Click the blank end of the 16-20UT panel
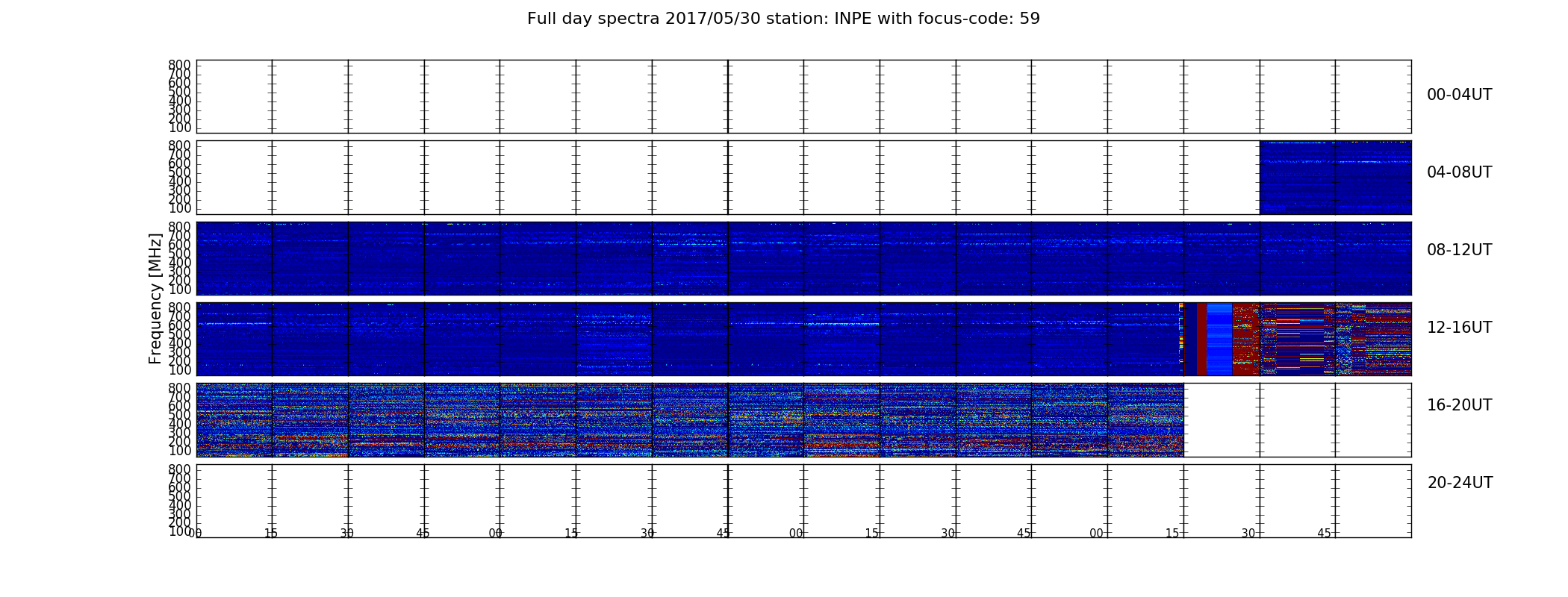Screen dimensions: 1568x597 pyautogui.click(x=1298, y=420)
